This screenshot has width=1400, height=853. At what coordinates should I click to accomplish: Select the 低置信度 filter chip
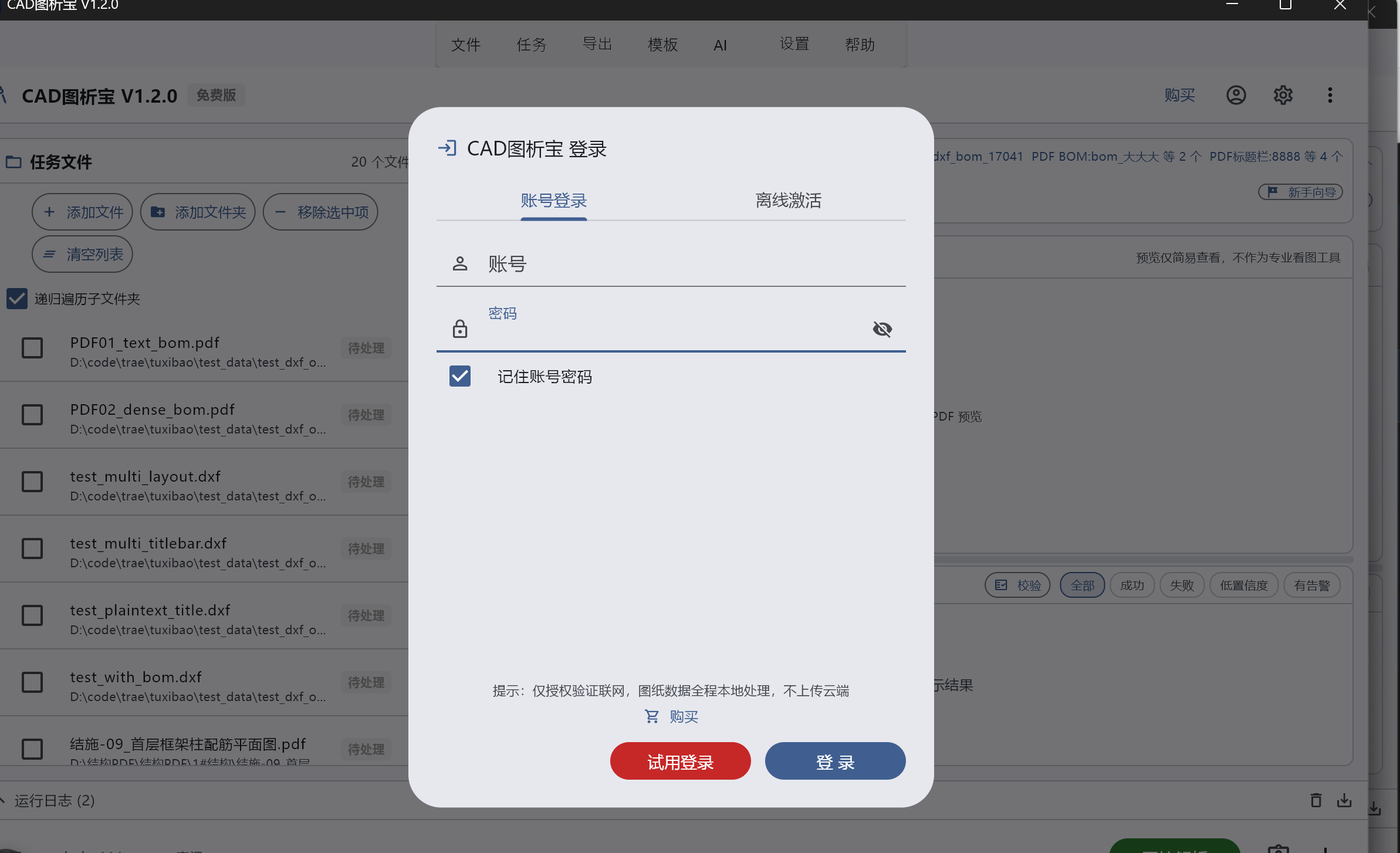[1243, 585]
